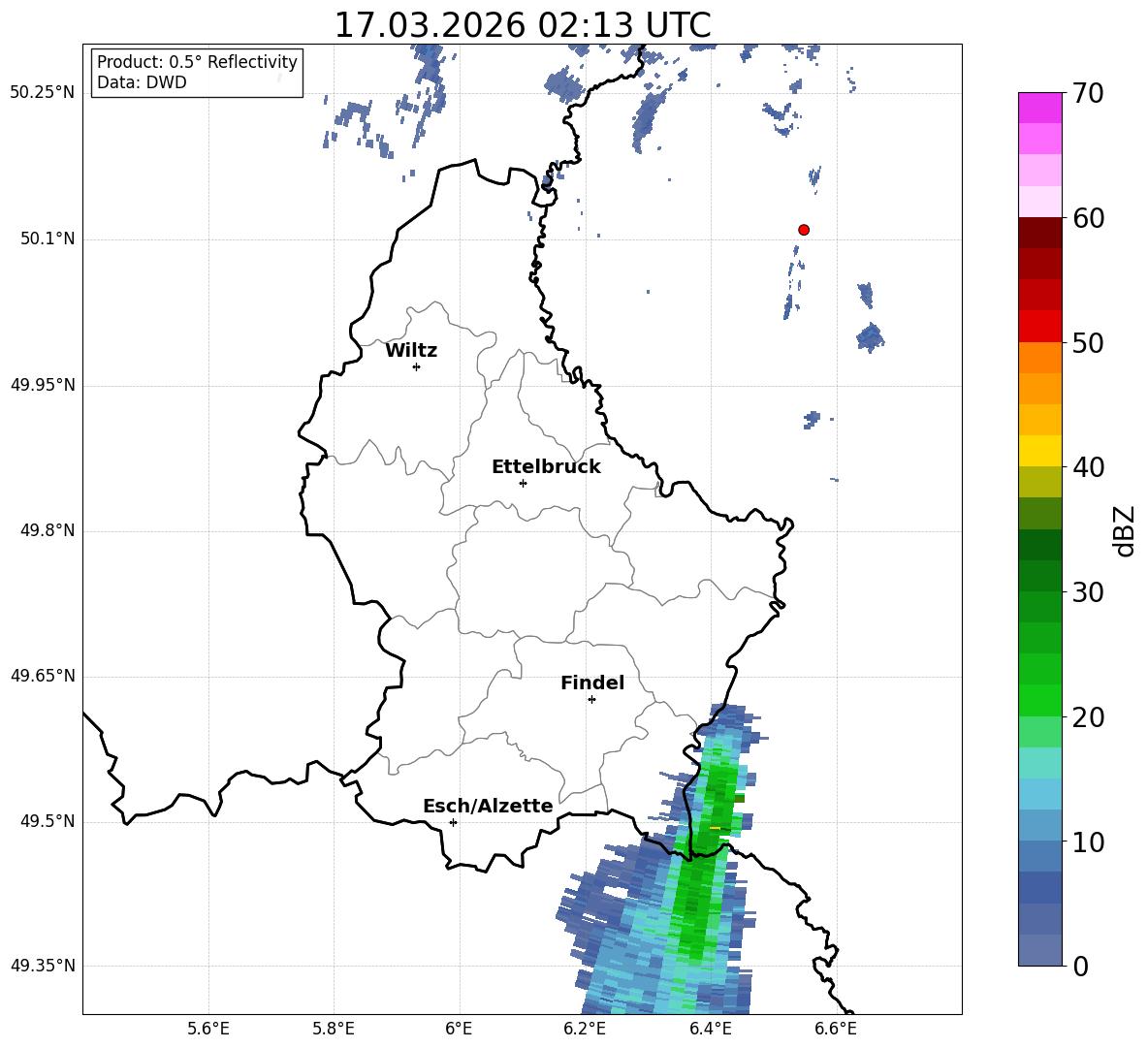The height and width of the screenshot is (1048, 1148).
Task: Click the 49.5°N latitude label
Action: coord(48,821)
